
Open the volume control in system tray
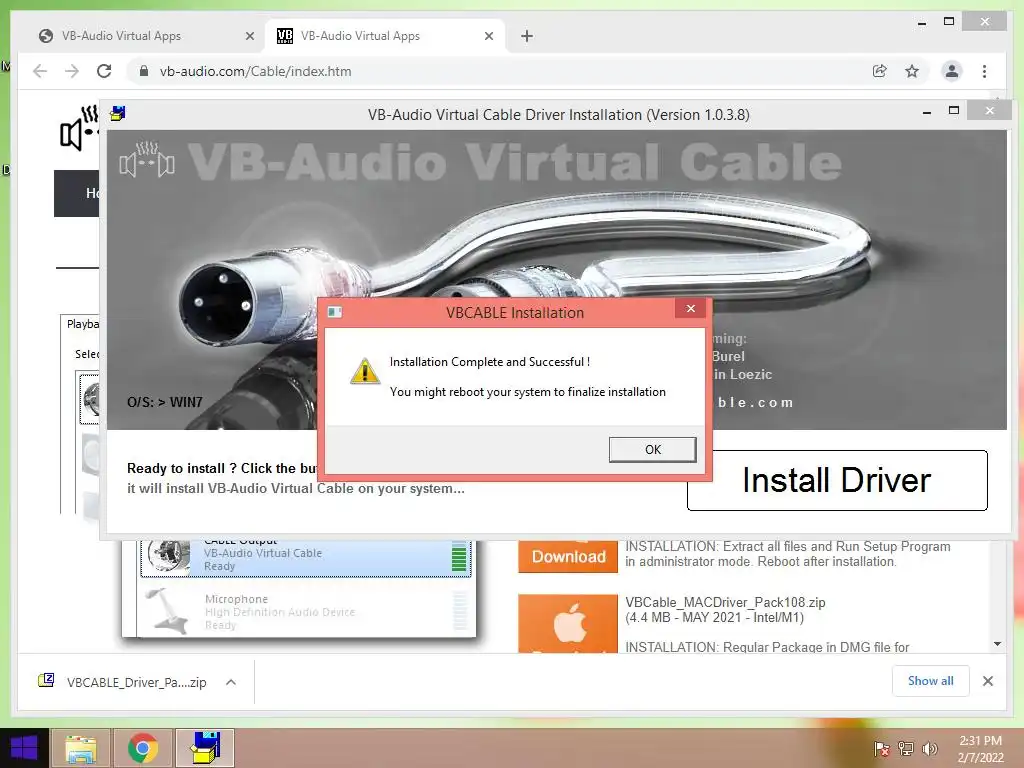click(x=929, y=749)
